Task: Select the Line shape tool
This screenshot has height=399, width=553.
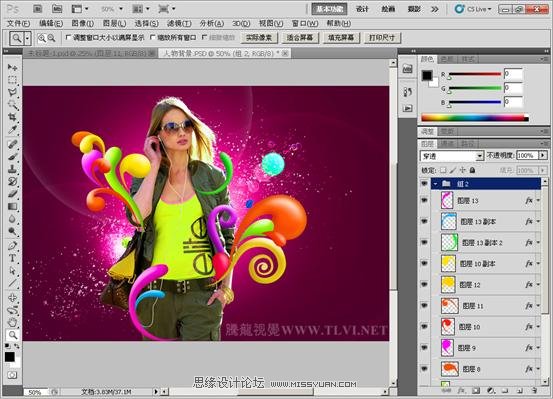Action: tap(12, 283)
